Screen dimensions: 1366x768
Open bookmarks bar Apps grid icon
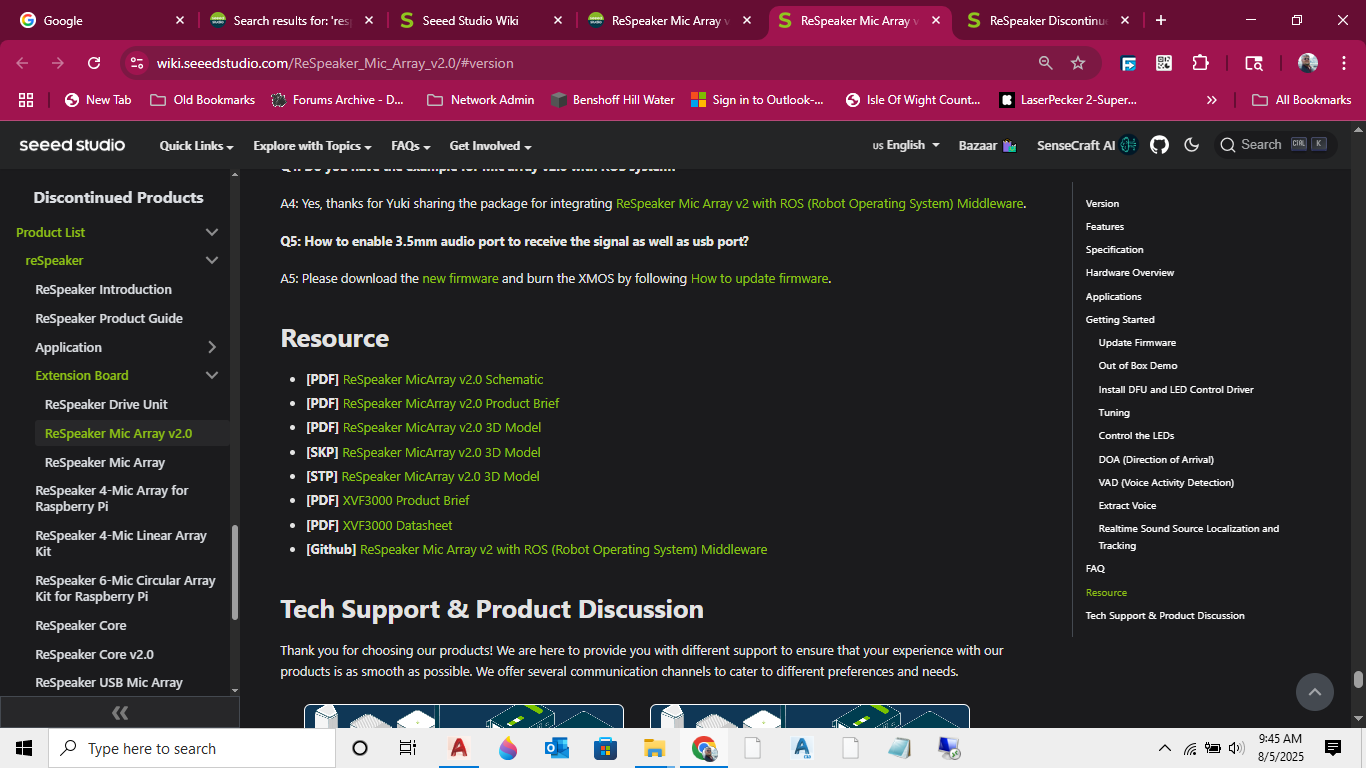[x=26, y=100]
